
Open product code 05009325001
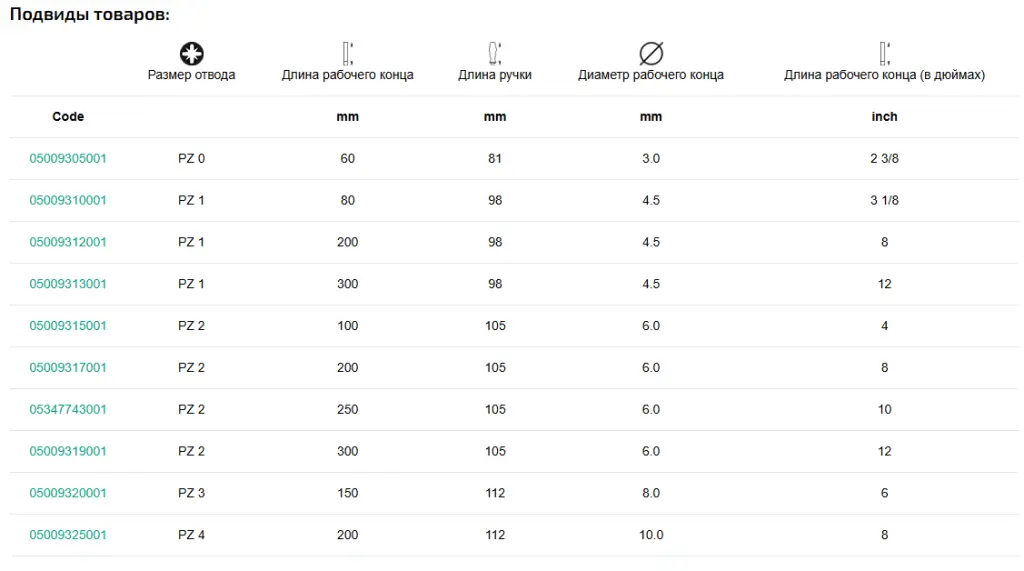[68, 535]
